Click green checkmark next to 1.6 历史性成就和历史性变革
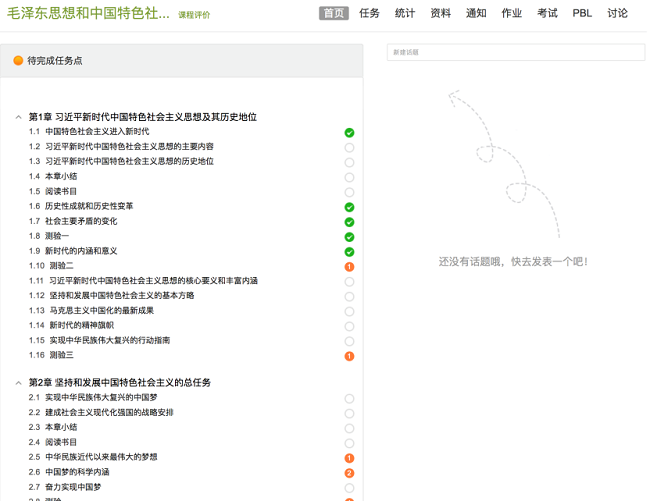This screenshot has width=657, height=501. point(349,207)
